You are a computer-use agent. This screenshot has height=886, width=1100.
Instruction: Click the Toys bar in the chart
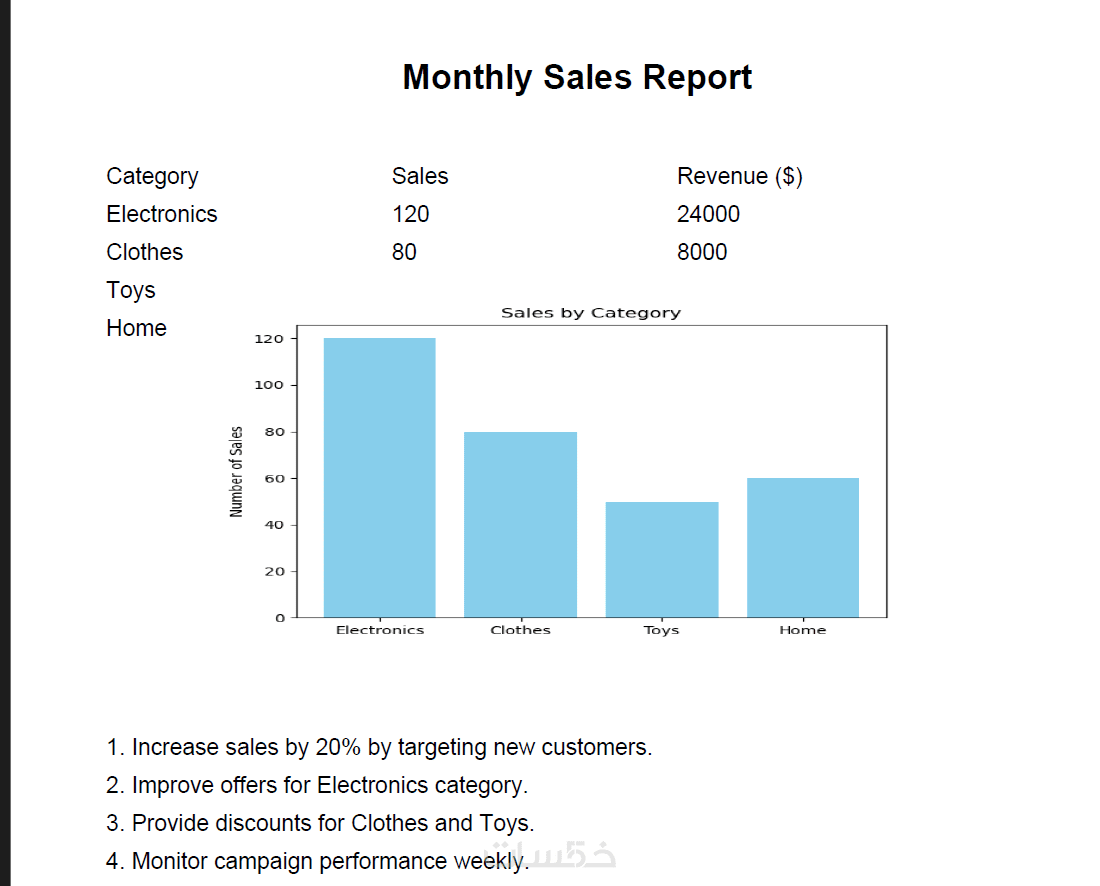(661, 559)
